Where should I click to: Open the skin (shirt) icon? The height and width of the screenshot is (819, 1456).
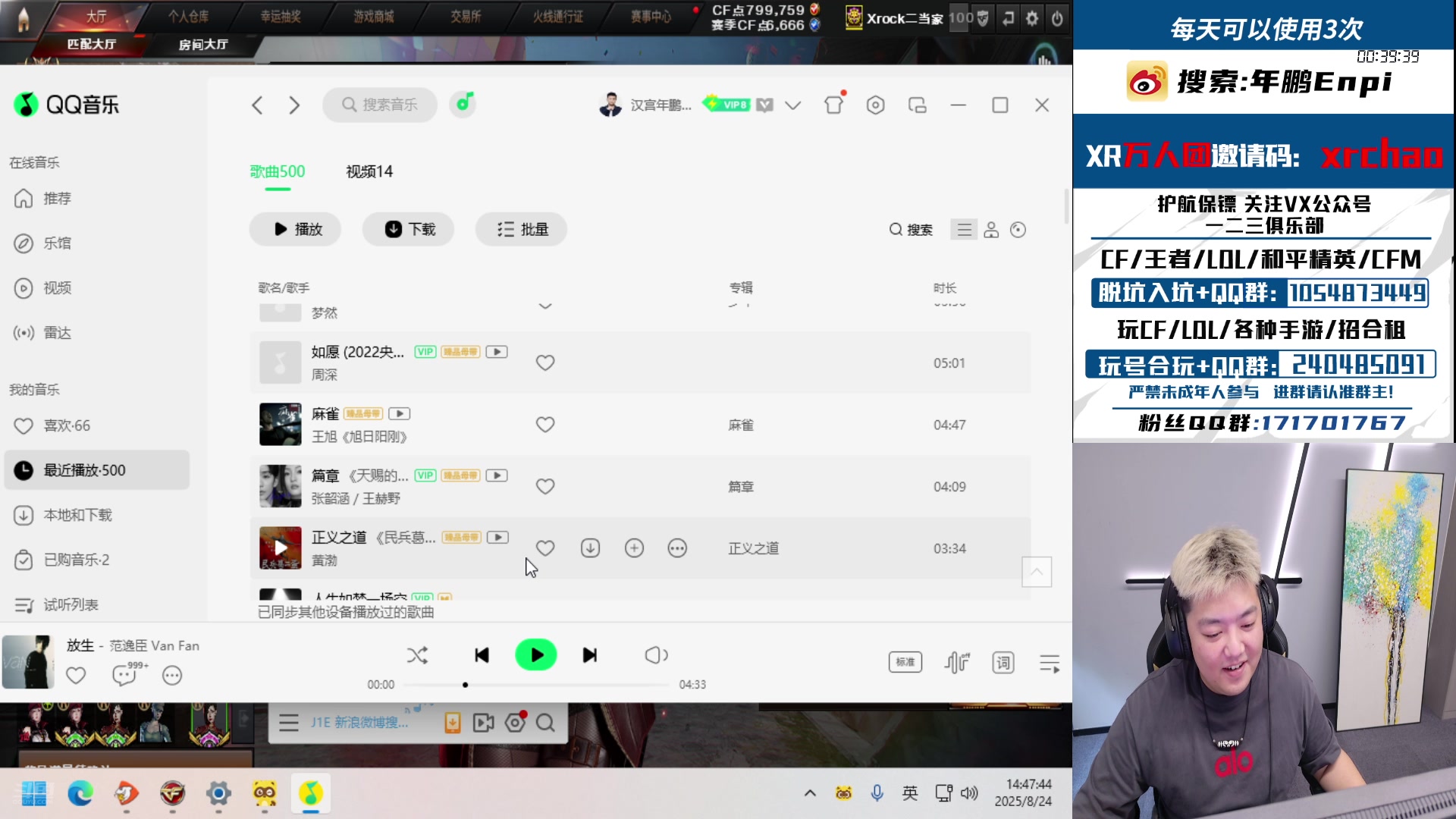[x=834, y=104]
